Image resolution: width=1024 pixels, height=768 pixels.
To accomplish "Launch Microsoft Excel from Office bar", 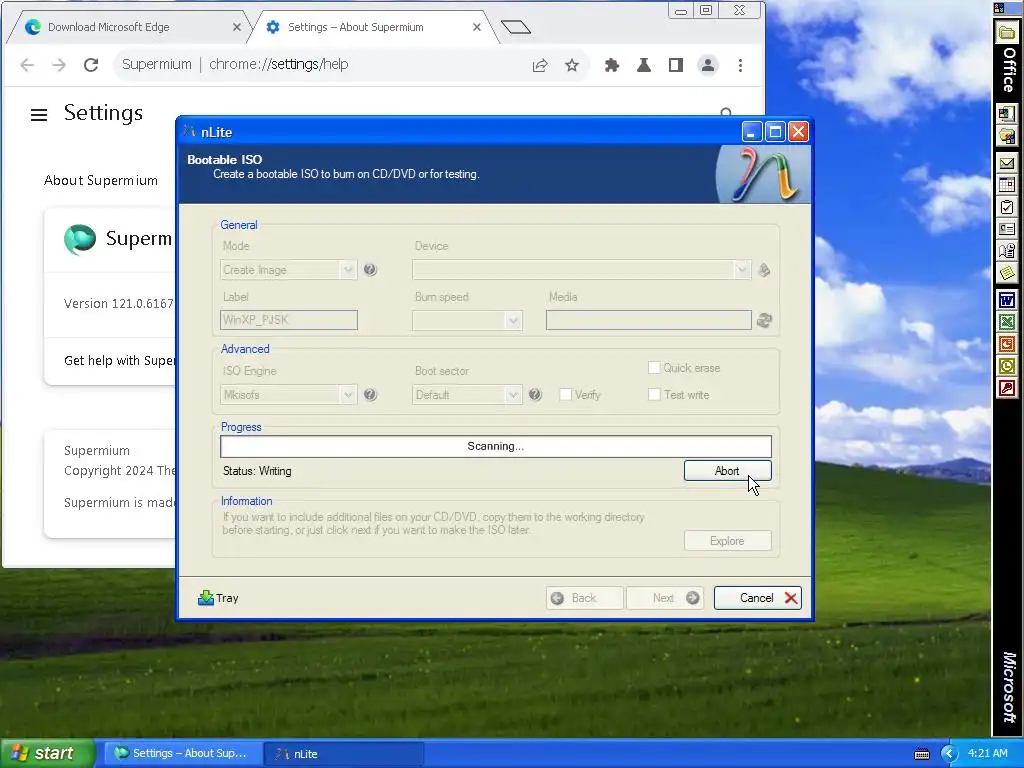I will 1006,321.
